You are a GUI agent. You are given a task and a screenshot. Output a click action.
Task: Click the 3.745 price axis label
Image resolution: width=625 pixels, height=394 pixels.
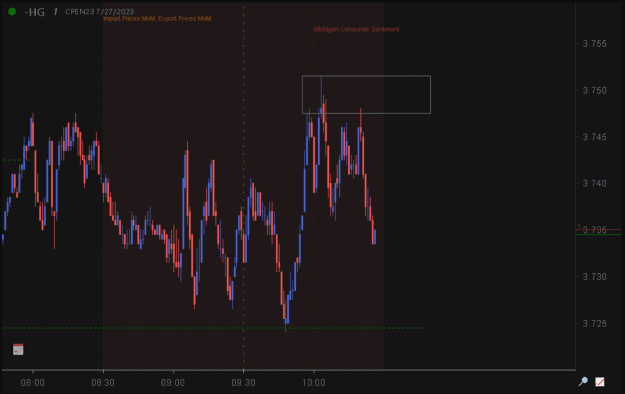594,137
